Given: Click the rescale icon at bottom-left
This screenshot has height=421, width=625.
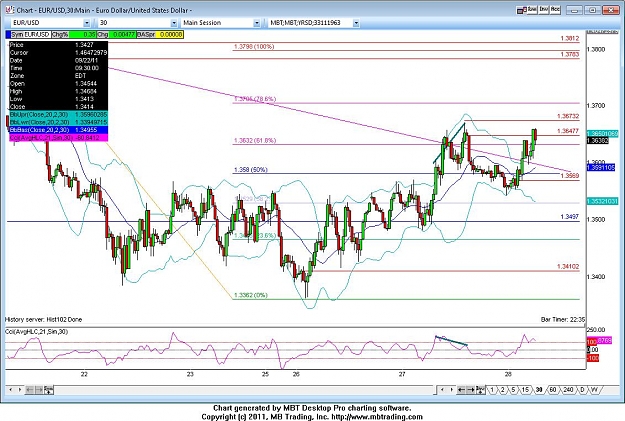Looking at the screenshot, I should point(49,390).
